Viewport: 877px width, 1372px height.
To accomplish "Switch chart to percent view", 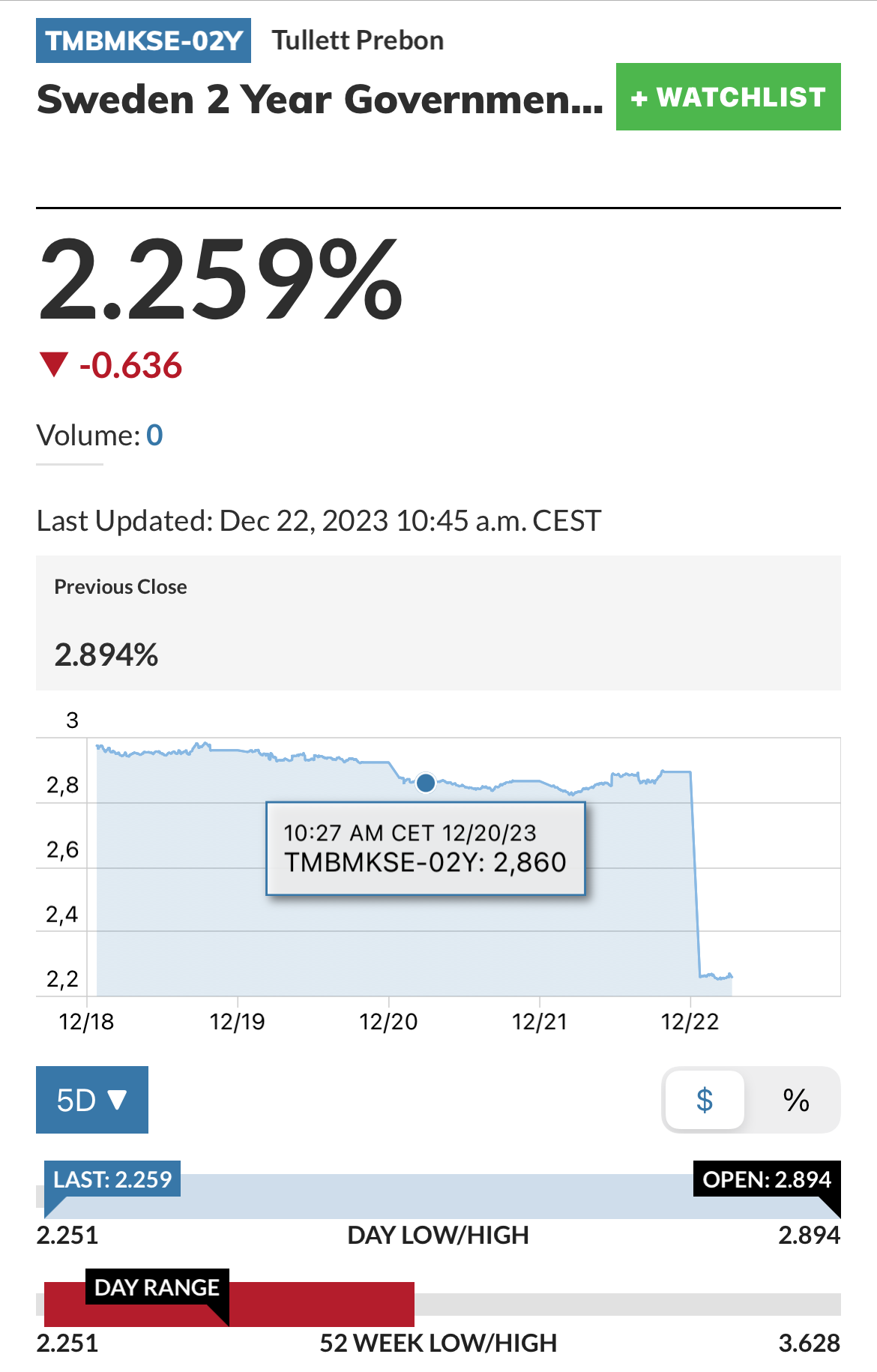I will click(x=795, y=1100).
